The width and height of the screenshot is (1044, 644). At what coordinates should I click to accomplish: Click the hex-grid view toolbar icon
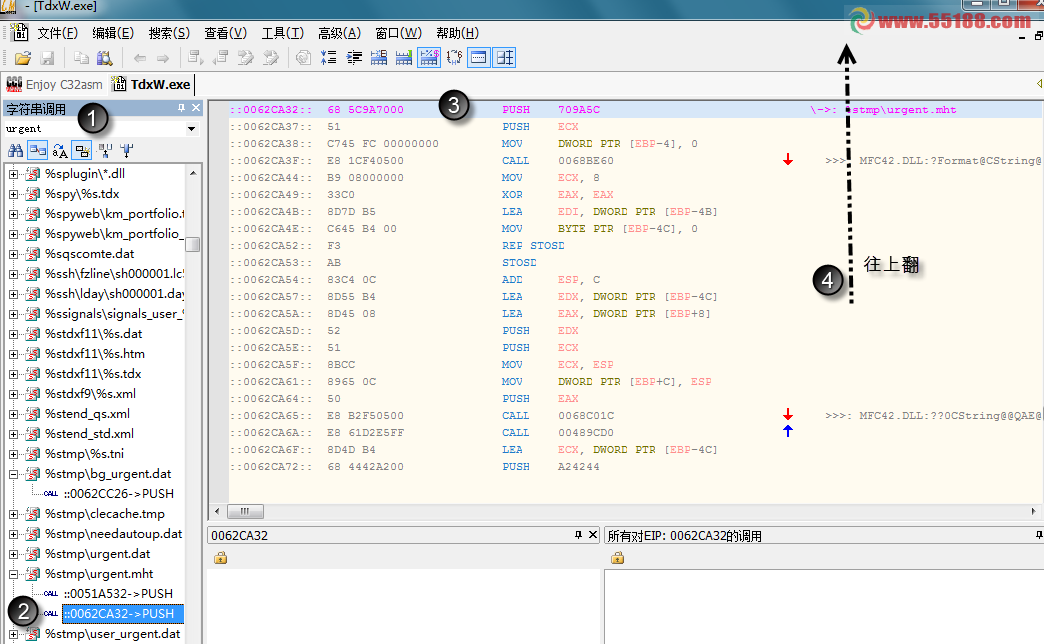coord(379,58)
